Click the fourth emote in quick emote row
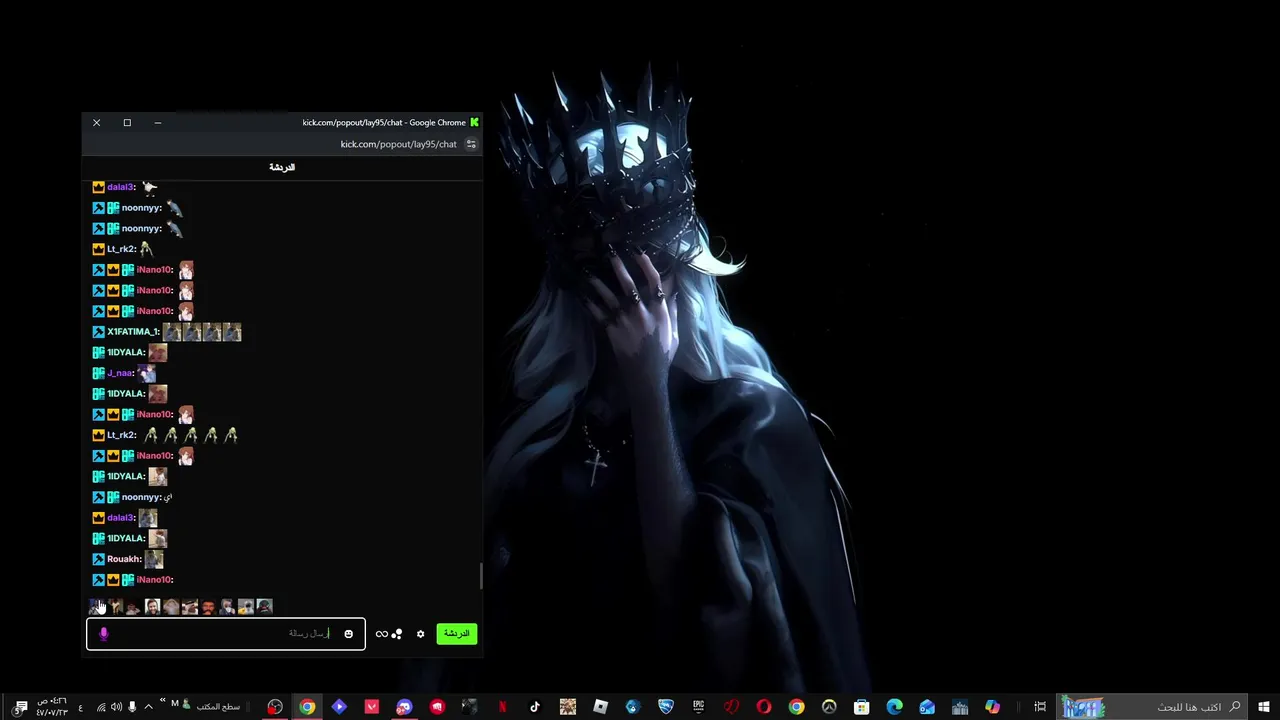This screenshot has height=720, width=1280. tap(152, 607)
